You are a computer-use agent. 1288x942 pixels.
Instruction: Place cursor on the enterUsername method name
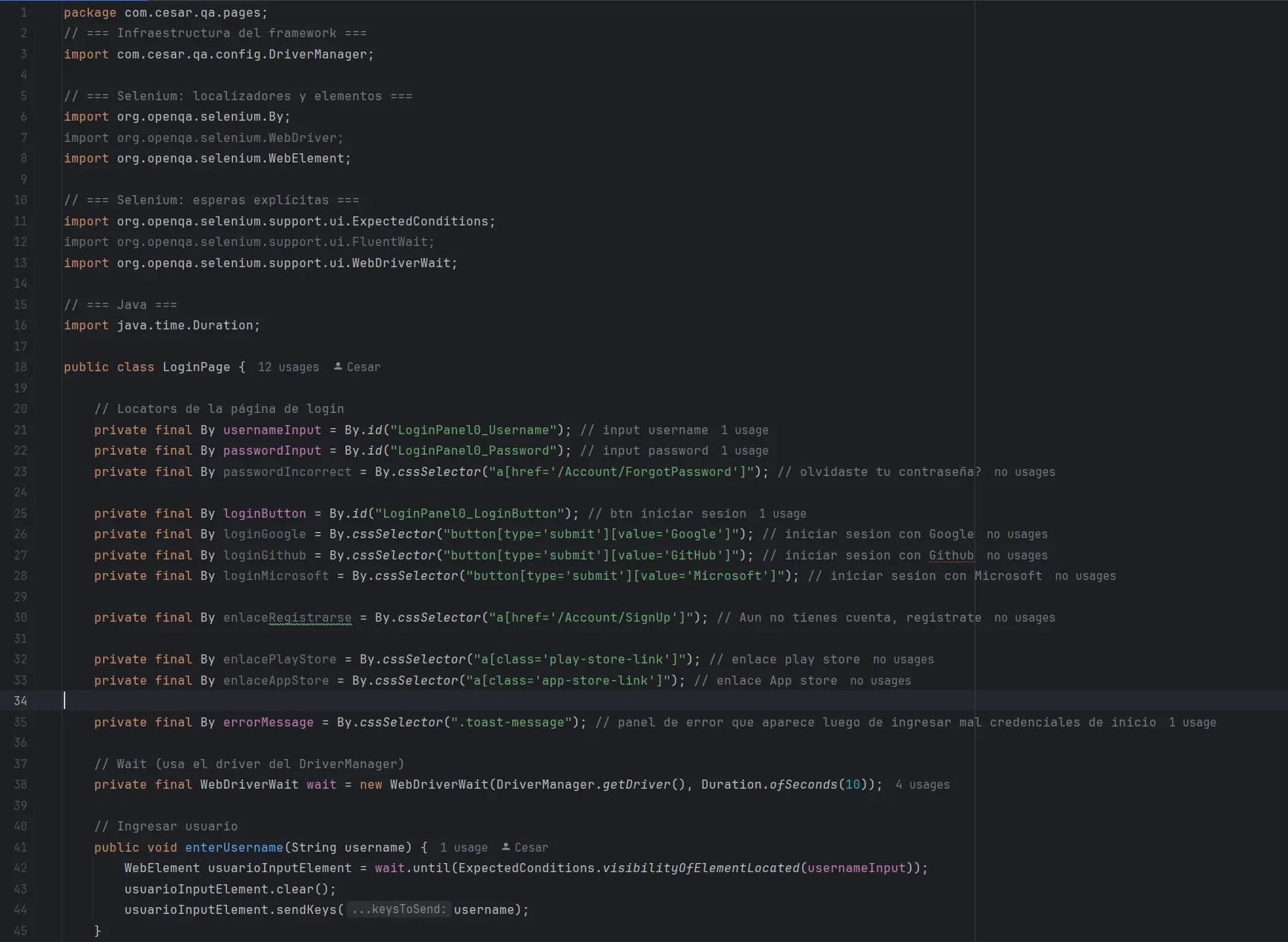[233, 847]
